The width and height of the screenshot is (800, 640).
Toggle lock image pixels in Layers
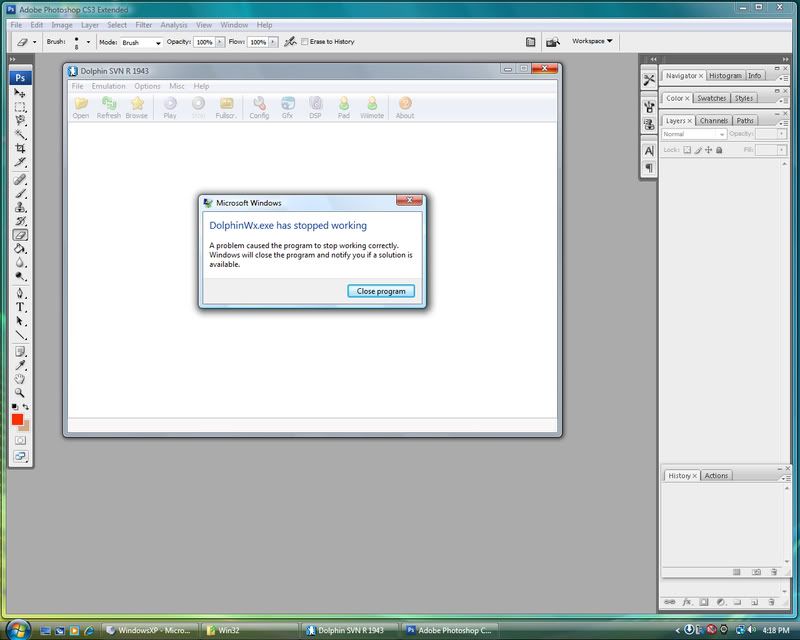[x=698, y=150]
